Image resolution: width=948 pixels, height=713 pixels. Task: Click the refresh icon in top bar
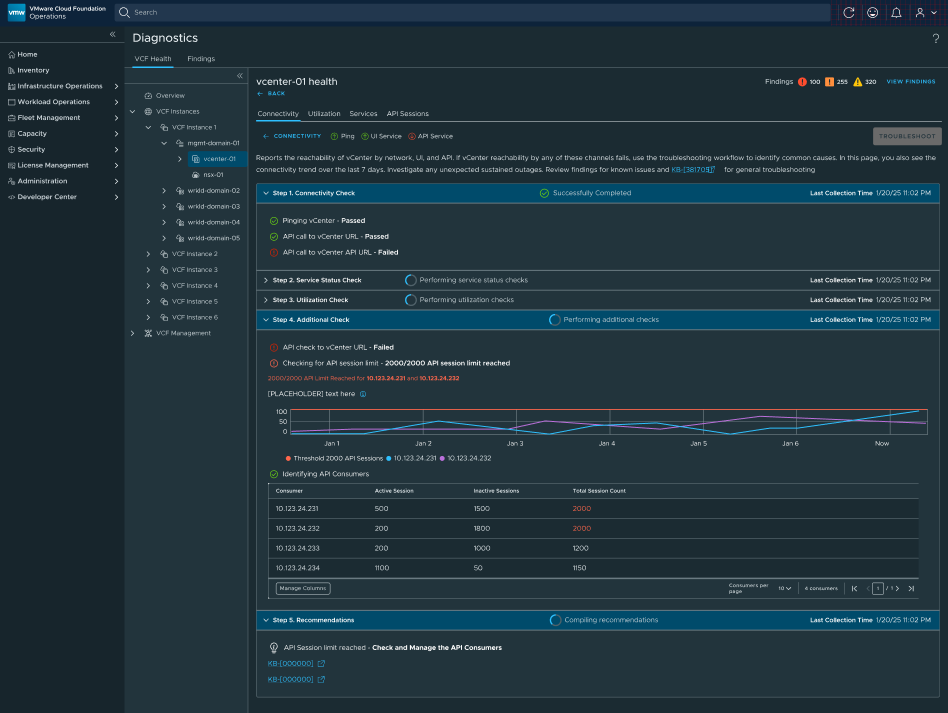[849, 12]
